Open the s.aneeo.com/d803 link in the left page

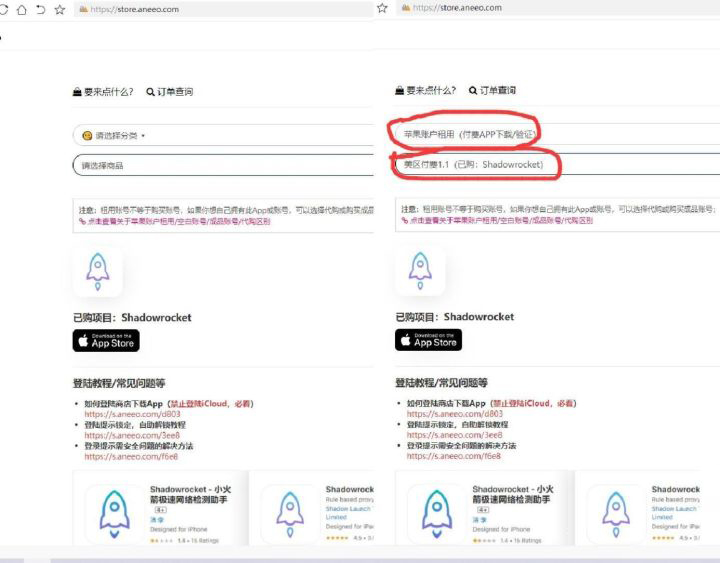(117, 413)
